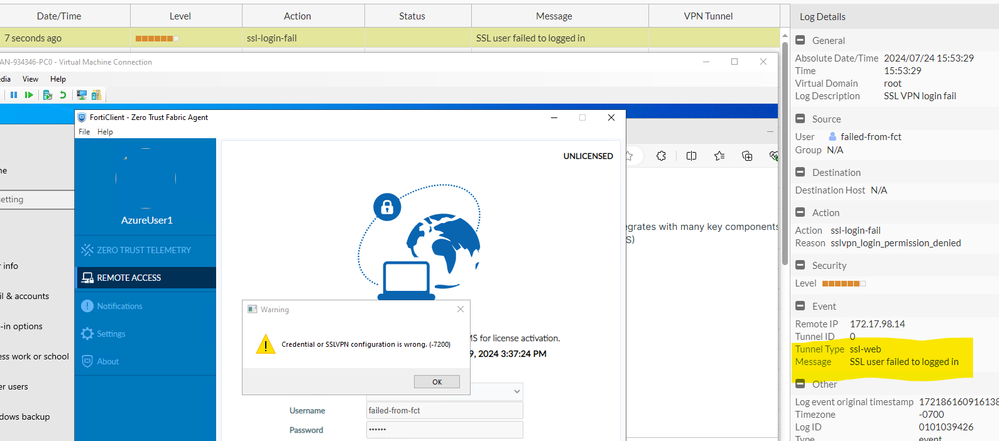Open the browser Collections icon
The height and width of the screenshot is (441, 999).
click(x=746, y=156)
